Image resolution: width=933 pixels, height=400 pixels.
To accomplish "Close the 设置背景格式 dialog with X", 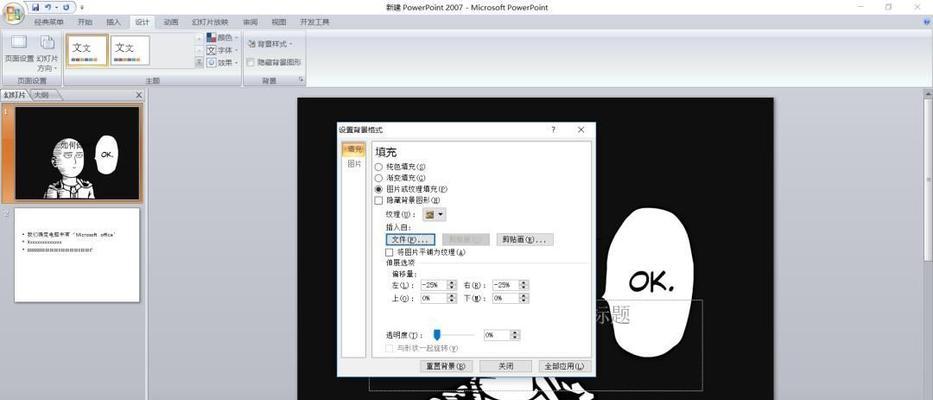I will click(581, 130).
